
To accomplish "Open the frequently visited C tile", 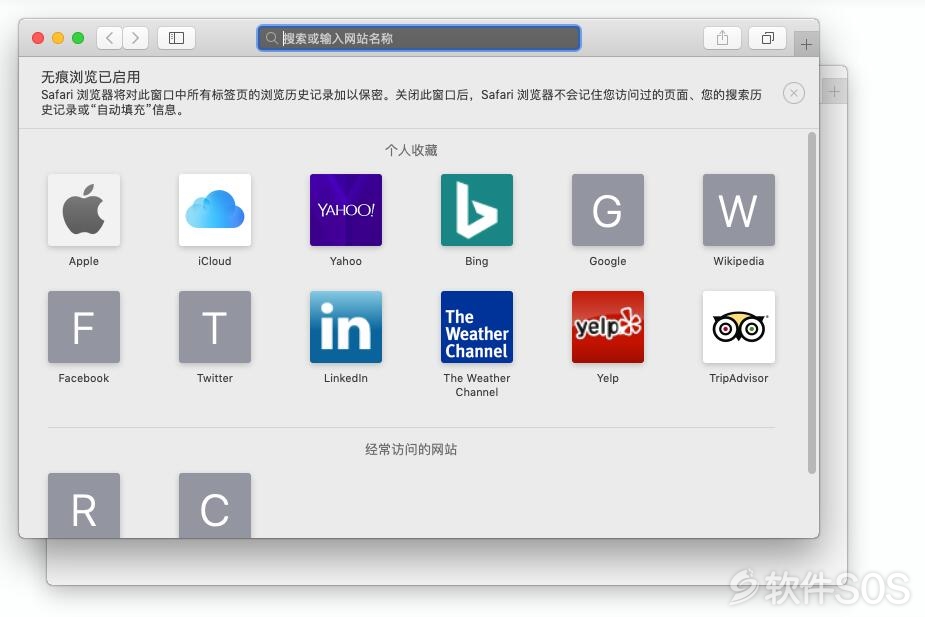I will (x=215, y=506).
